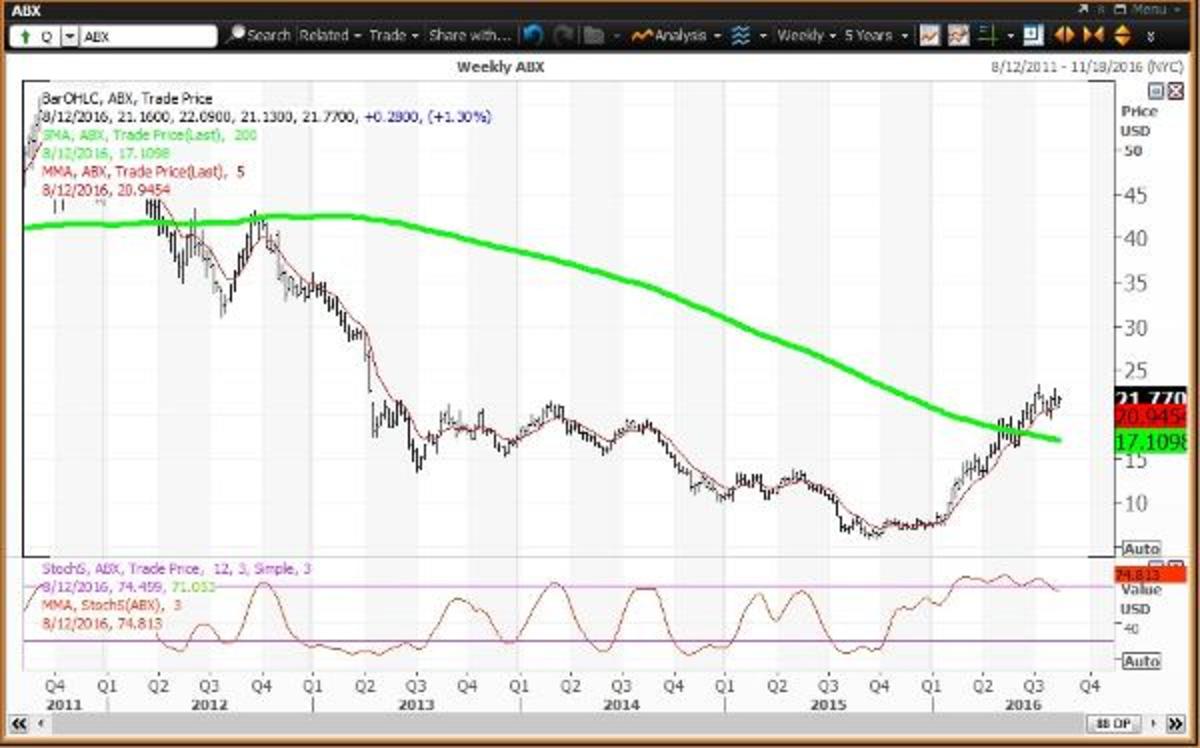1200x748 pixels.
Task: Toggle the green crosshair cursor tool
Action: tap(991, 35)
